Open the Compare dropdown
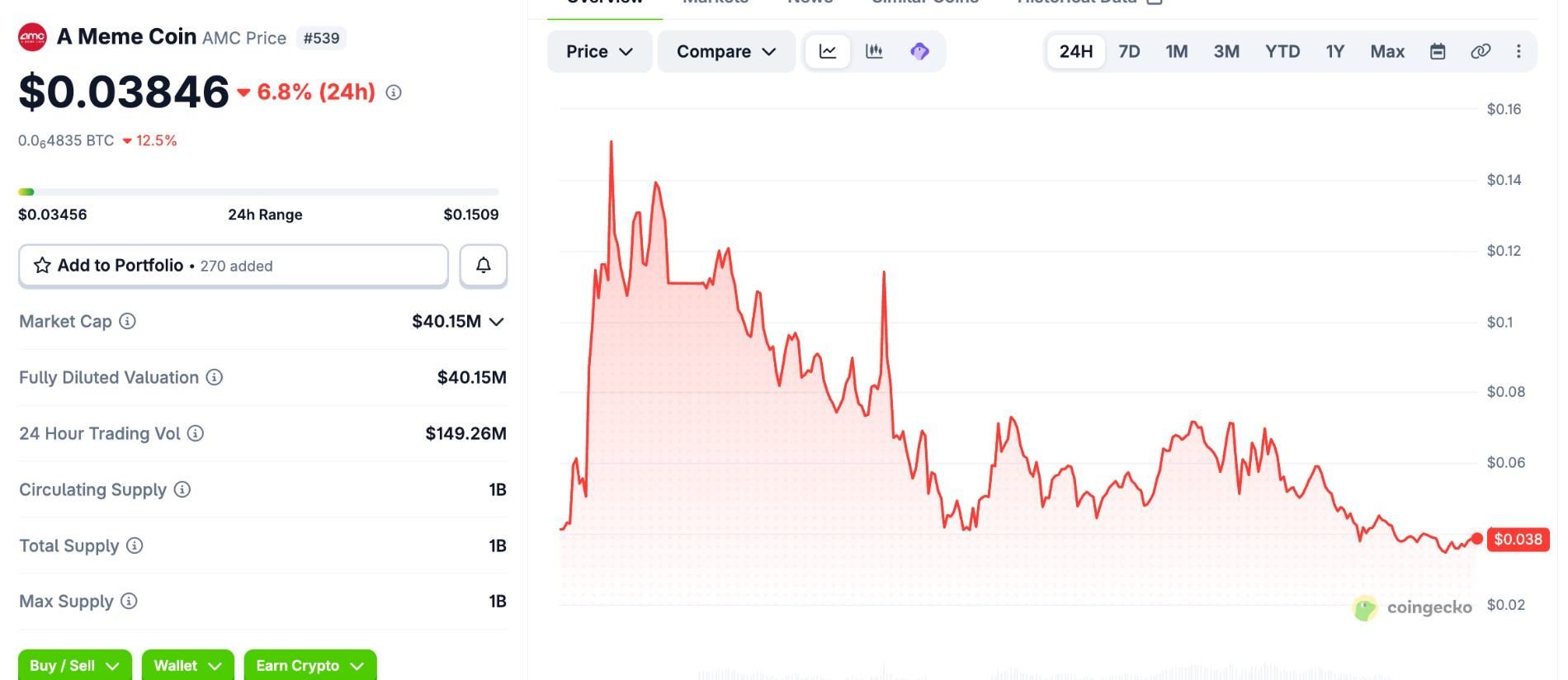The image size is (1568, 680). (x=726, y=52)
